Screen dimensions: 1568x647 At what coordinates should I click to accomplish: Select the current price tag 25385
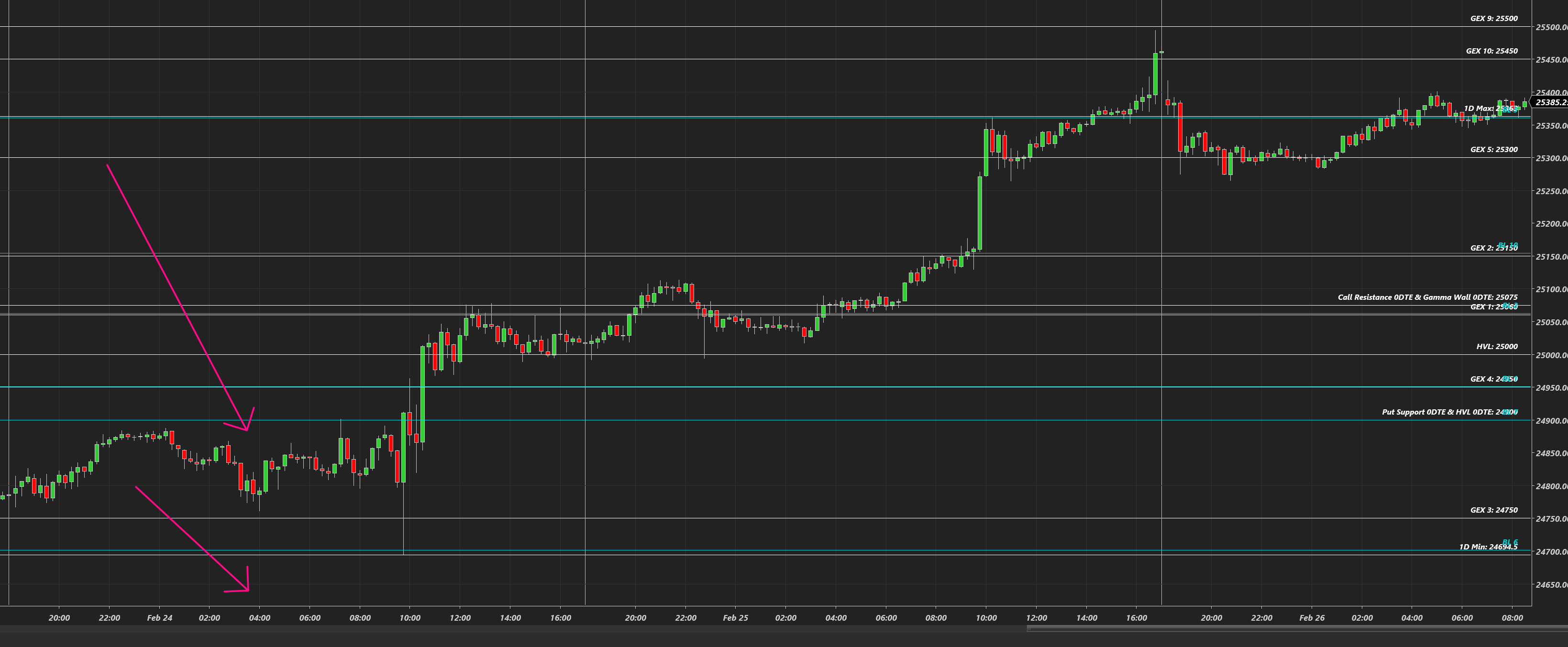pos(1550,102)
